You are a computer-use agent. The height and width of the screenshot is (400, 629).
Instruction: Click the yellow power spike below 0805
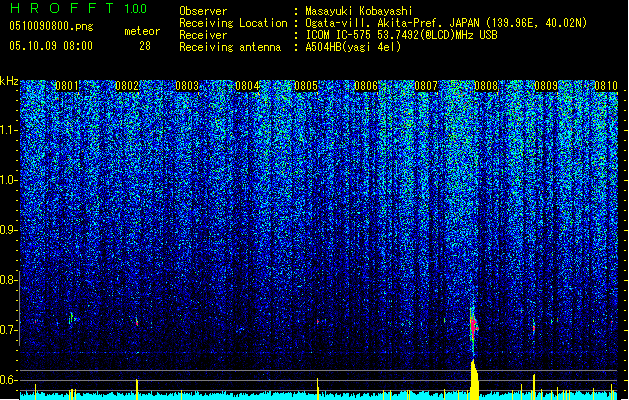tap(318, 389)
